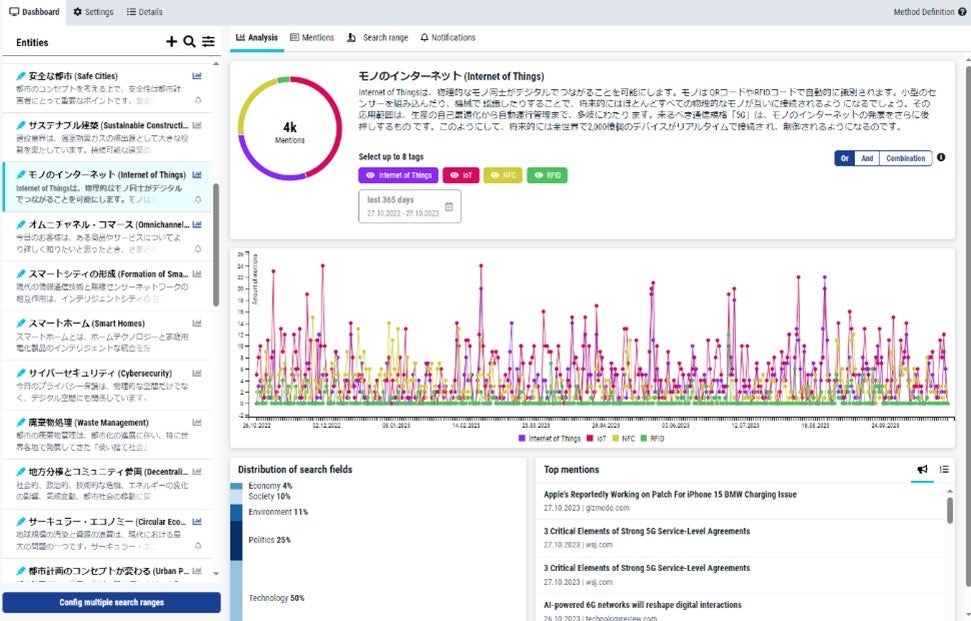Click the entities list scrollbar thumb

click(x=216, y=245)
